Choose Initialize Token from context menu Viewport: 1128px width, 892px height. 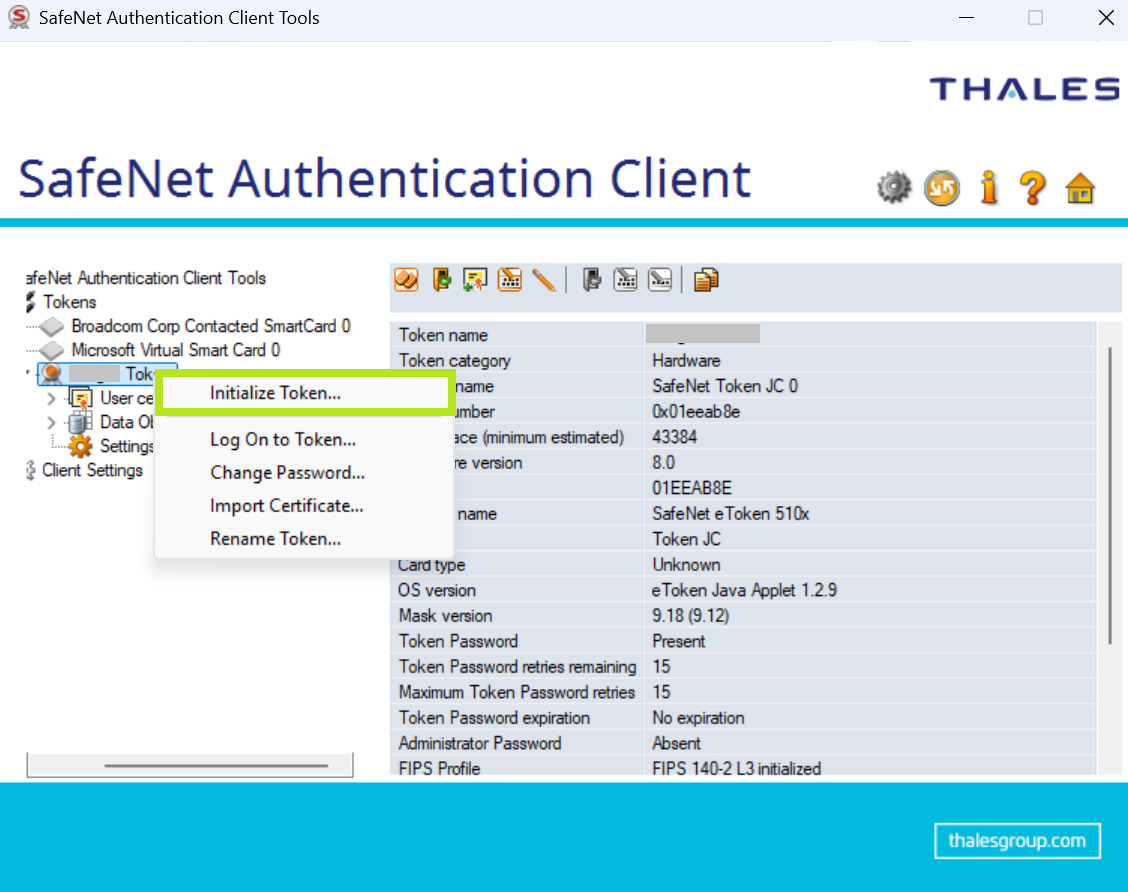click(x=306, y=393)
